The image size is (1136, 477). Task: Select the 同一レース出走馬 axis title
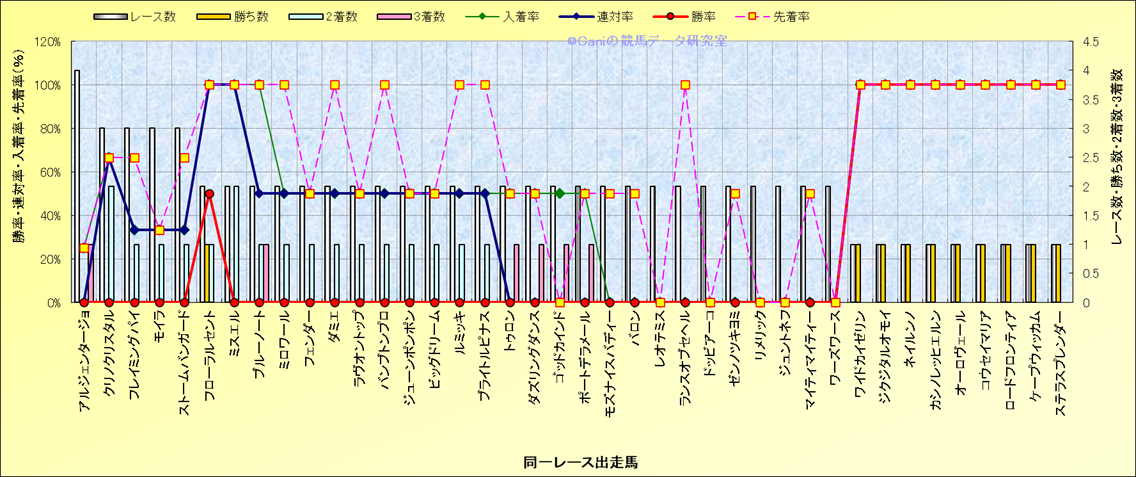[567, 461]
